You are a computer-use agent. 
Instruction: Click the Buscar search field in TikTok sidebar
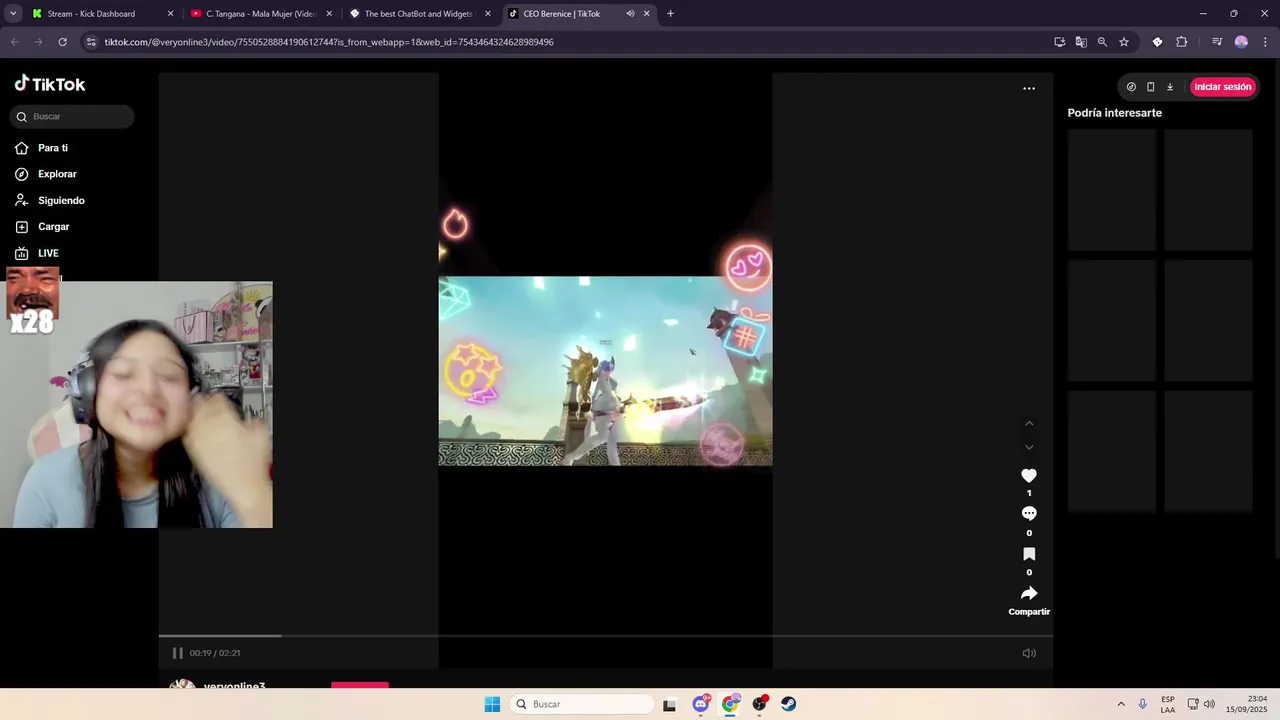72,117
